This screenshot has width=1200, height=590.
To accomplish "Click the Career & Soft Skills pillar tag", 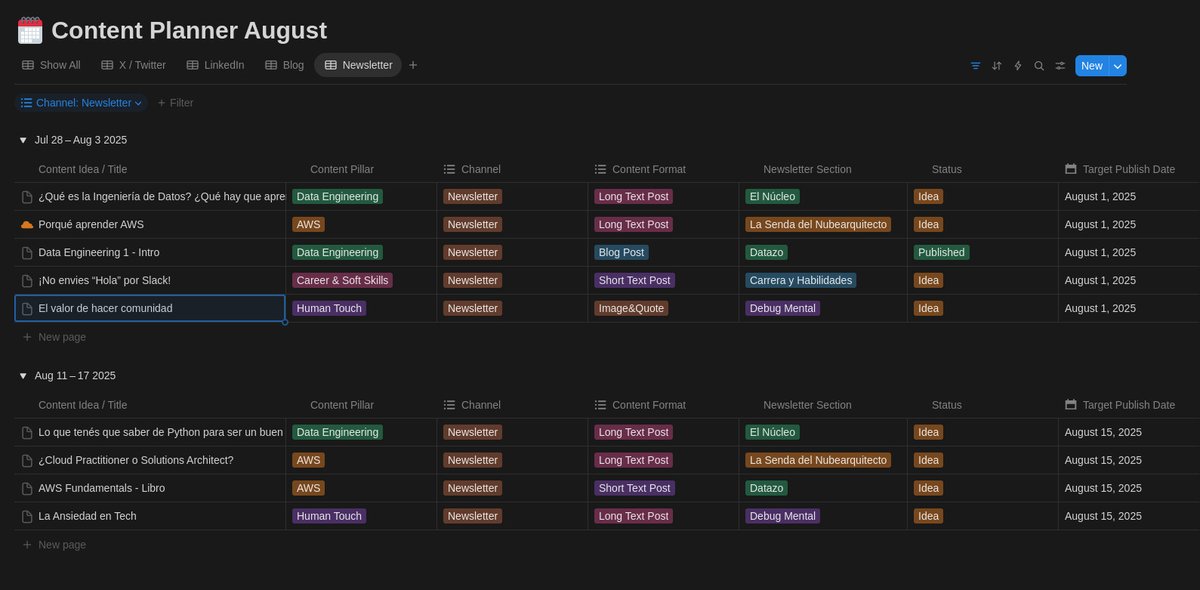I will pyautogui.click(x=342, y=281).
